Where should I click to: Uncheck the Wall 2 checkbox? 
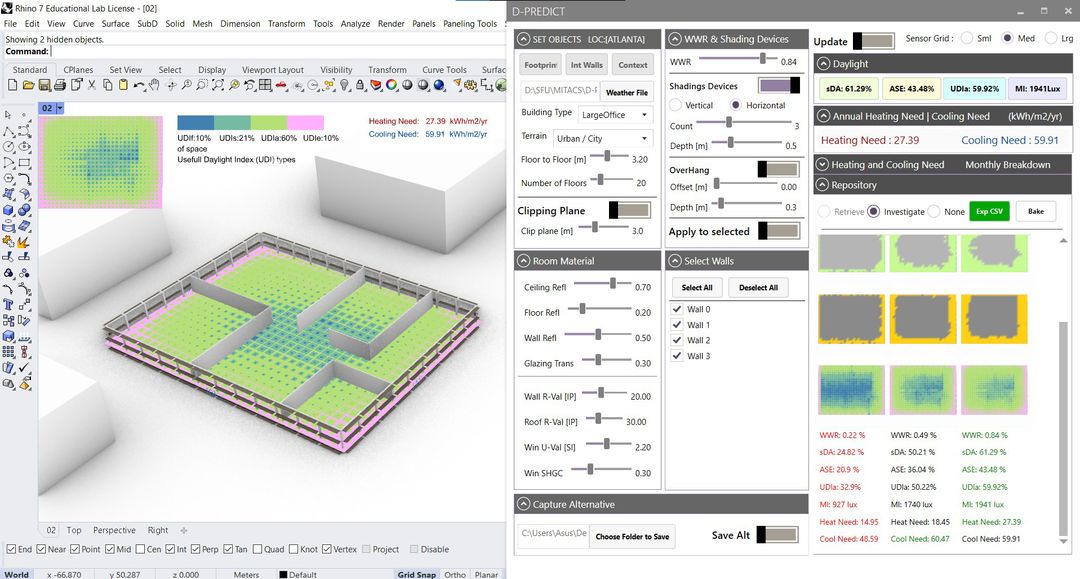coord(676,340)
